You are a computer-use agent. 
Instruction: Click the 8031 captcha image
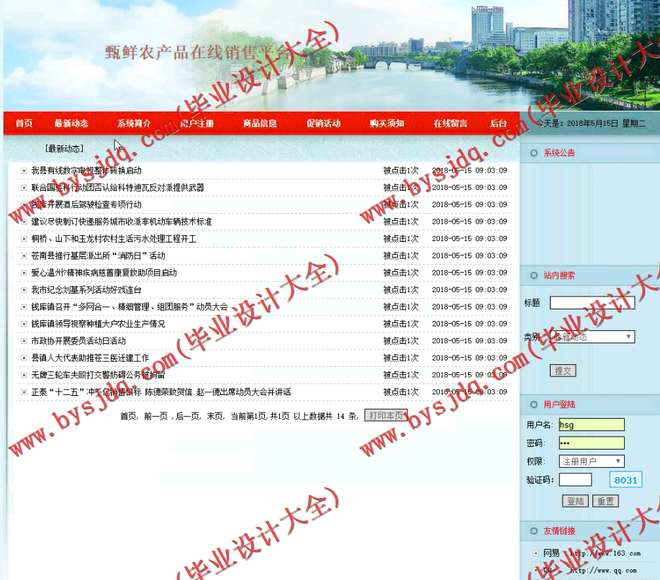pyautogui.click(x=626, y=480)
